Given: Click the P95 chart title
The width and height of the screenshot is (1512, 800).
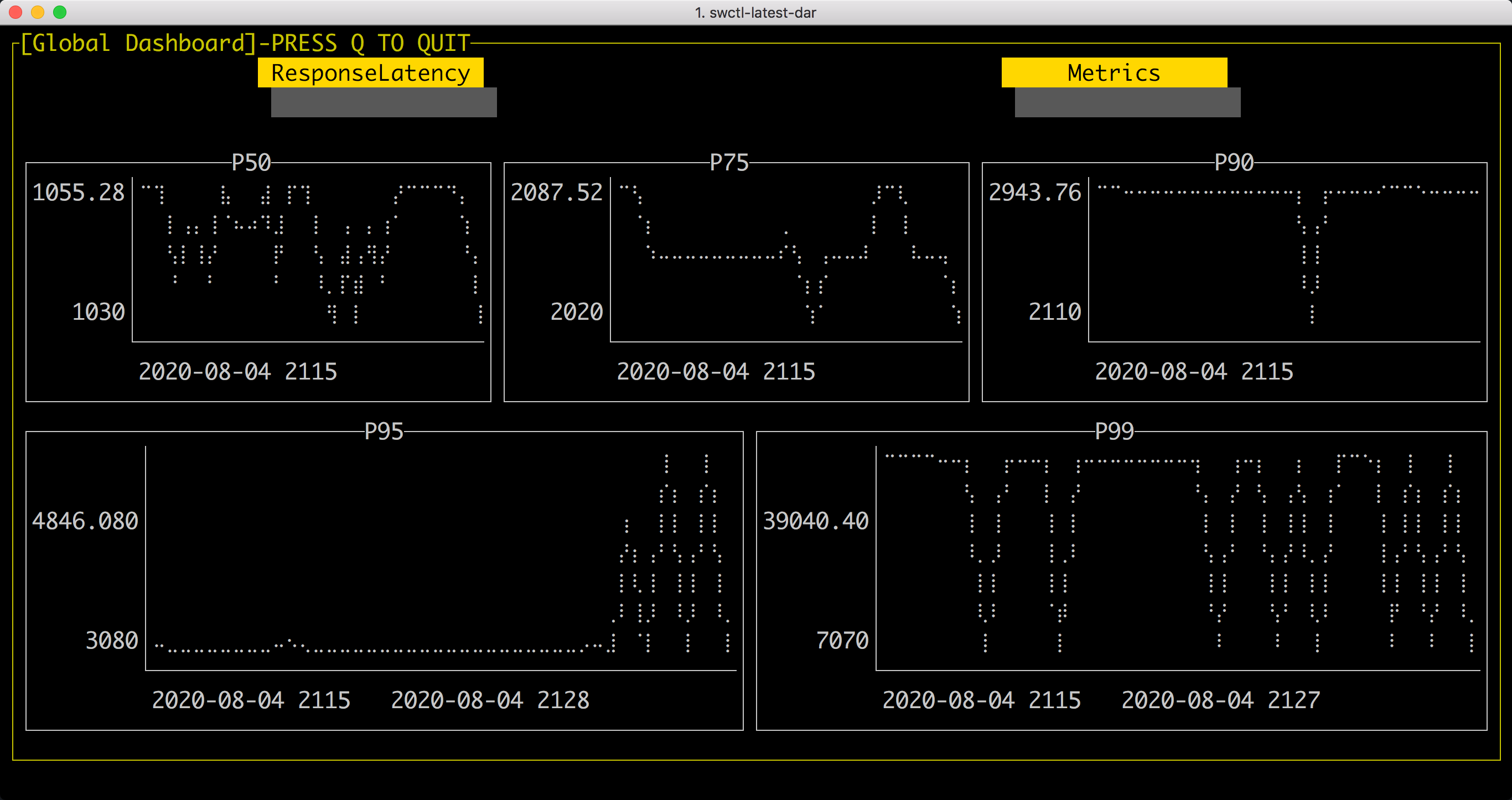Looking at the screenshot, I should click(x=384, y=432).
